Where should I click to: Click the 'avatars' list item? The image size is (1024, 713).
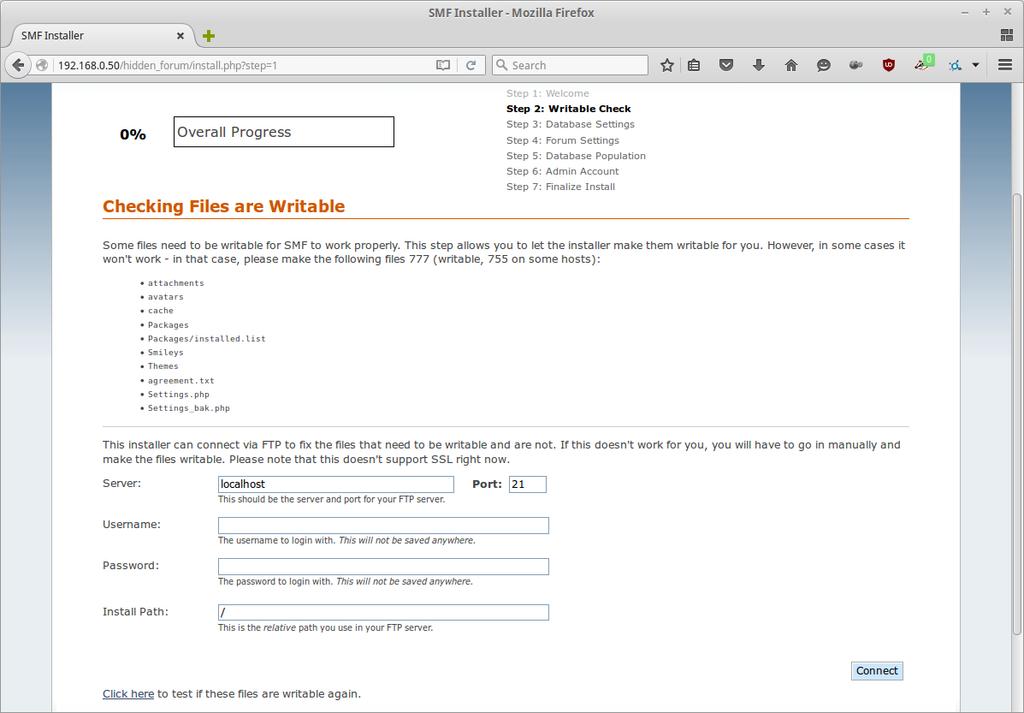click(x=165, y=297)
